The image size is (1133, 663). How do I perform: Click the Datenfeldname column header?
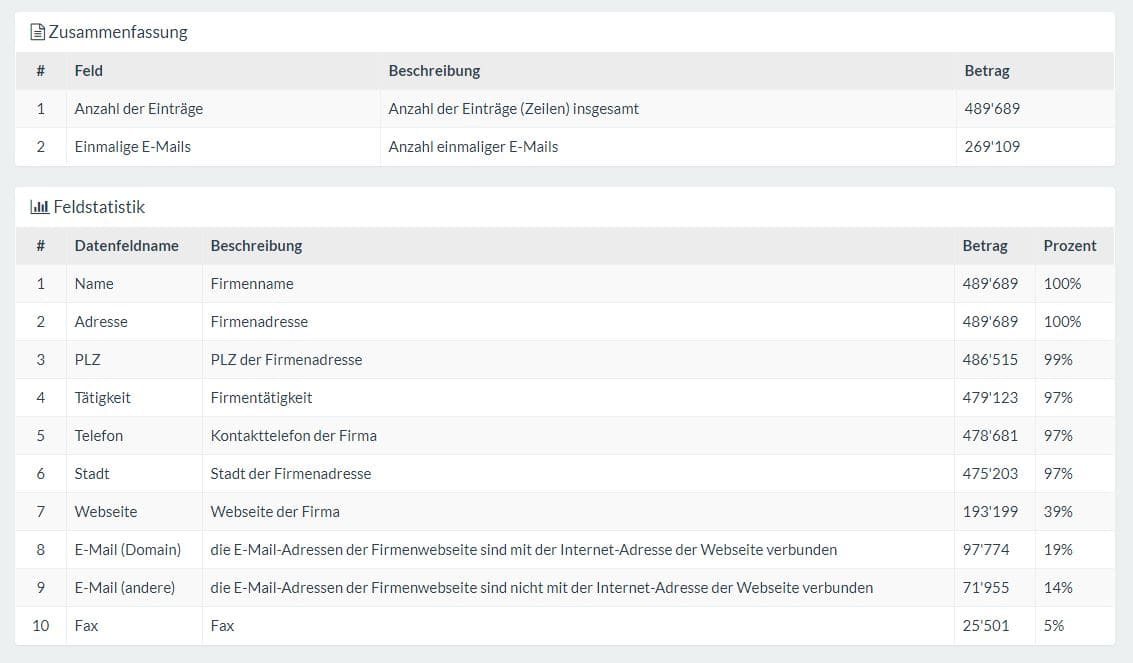coord(126,246)
